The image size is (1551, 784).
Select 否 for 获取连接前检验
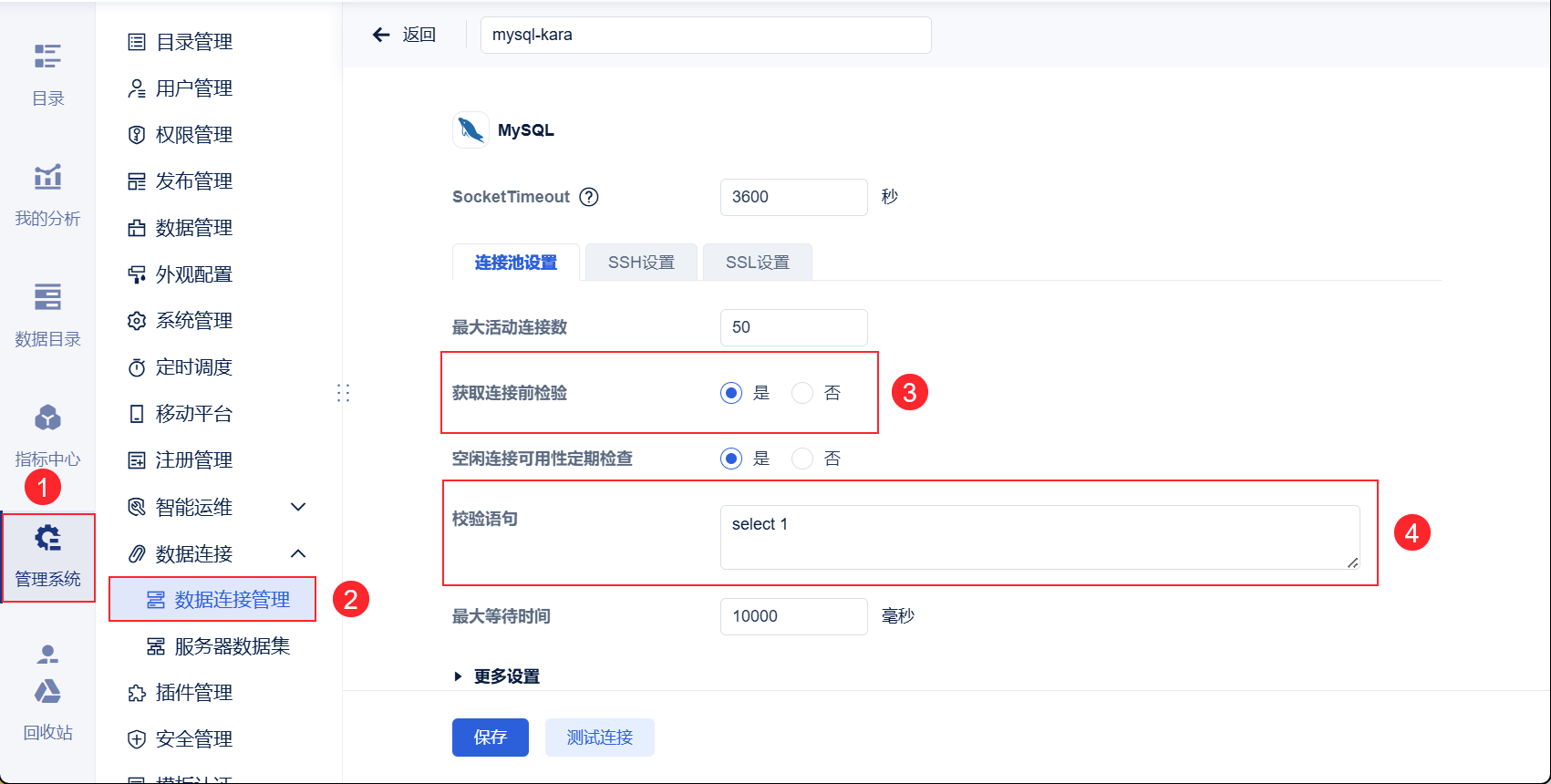pyautogui.click(x=802, y=393)
